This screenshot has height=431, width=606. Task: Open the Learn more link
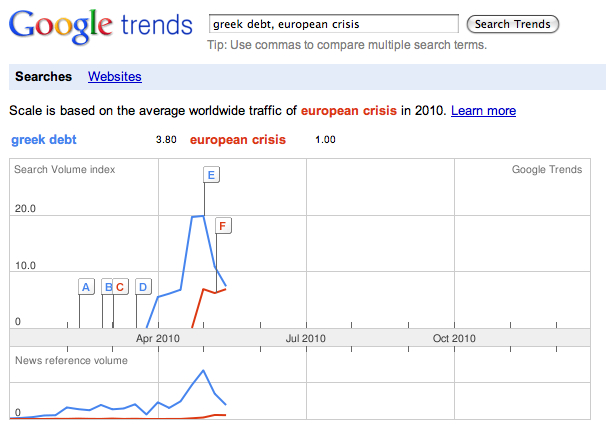pyautogui.click(x=483, y=110)
